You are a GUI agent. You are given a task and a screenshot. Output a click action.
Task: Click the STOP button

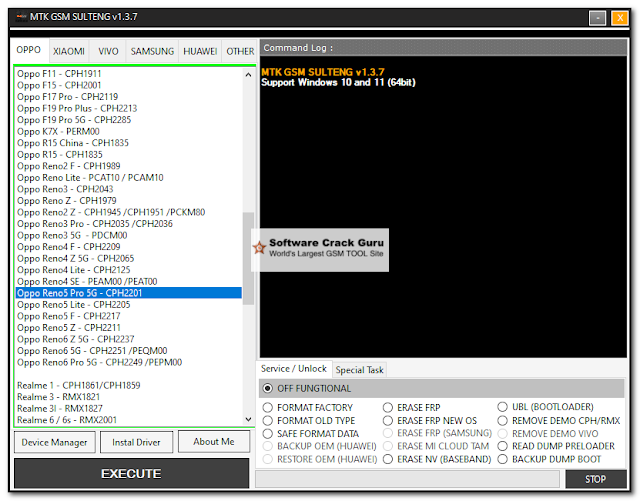(596, 479)
